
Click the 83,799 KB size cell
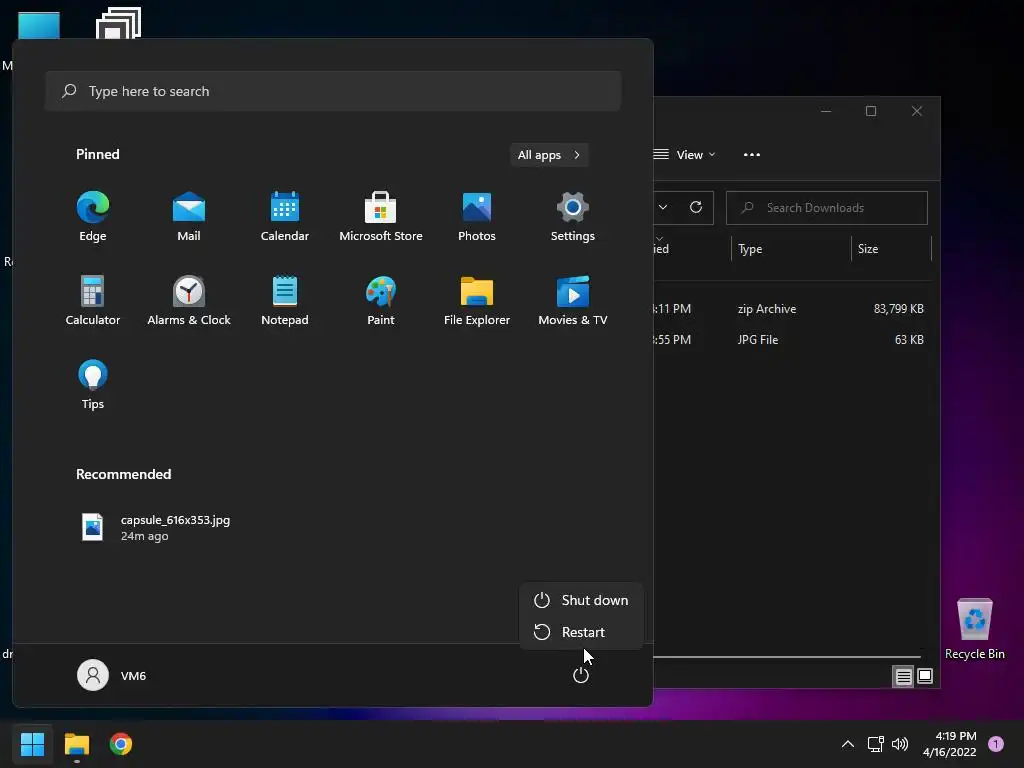click(x=899, y=309)
